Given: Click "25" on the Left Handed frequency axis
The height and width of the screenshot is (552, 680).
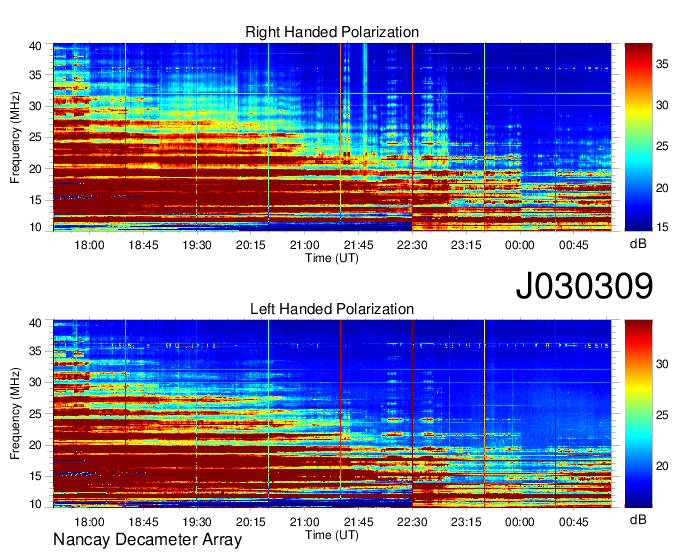Looking at the screenshot, I should (x=35, y=414).
